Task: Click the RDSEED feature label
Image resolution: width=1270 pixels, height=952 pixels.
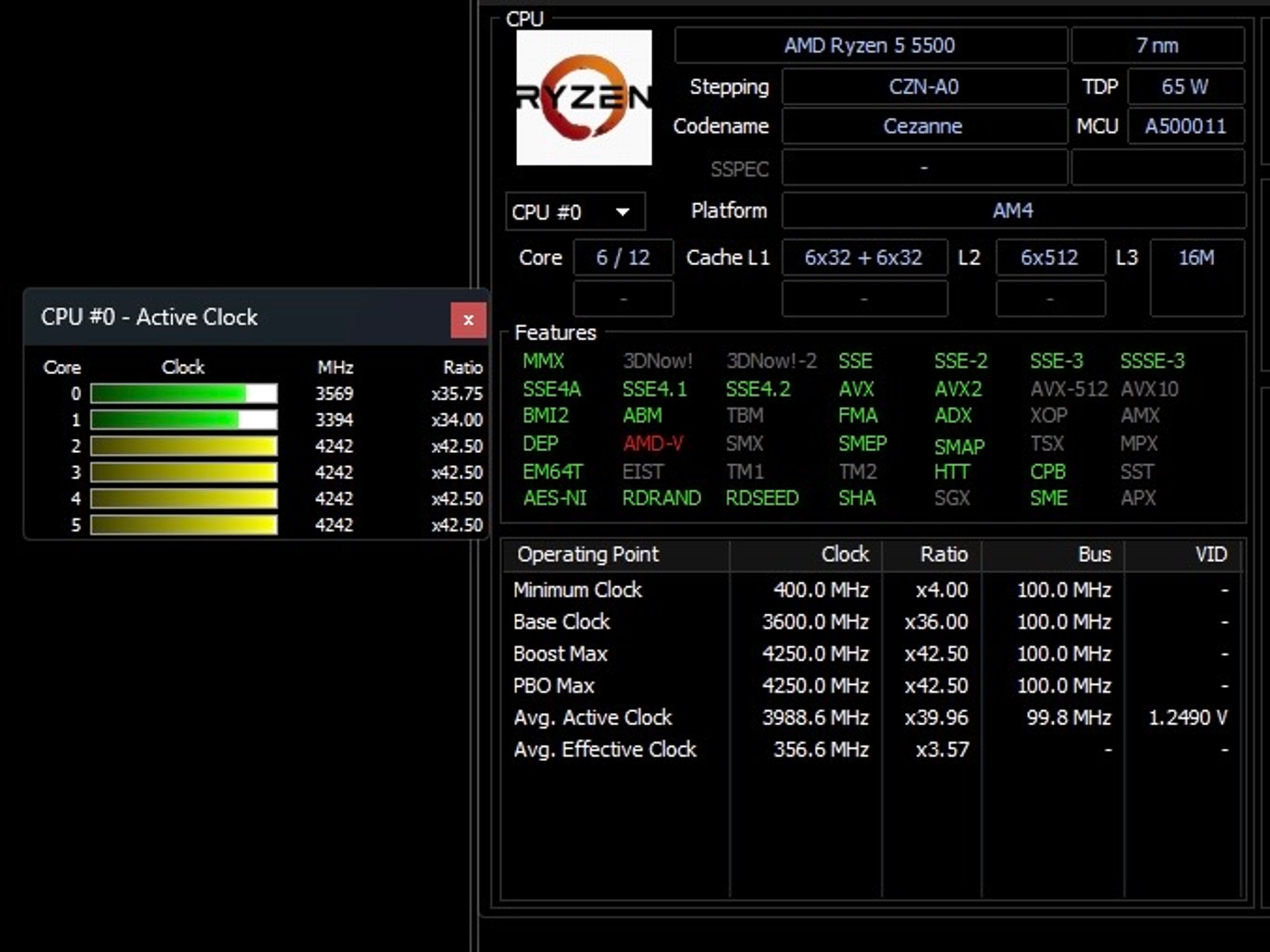Action: click(x=762, y=498)
